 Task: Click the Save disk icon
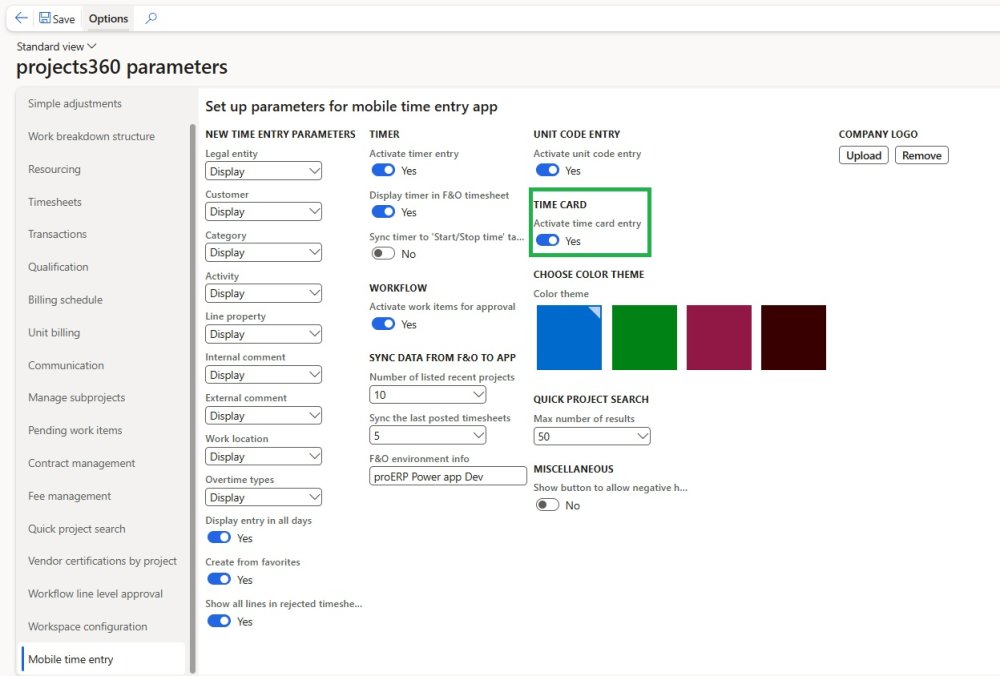pos(45,18)
